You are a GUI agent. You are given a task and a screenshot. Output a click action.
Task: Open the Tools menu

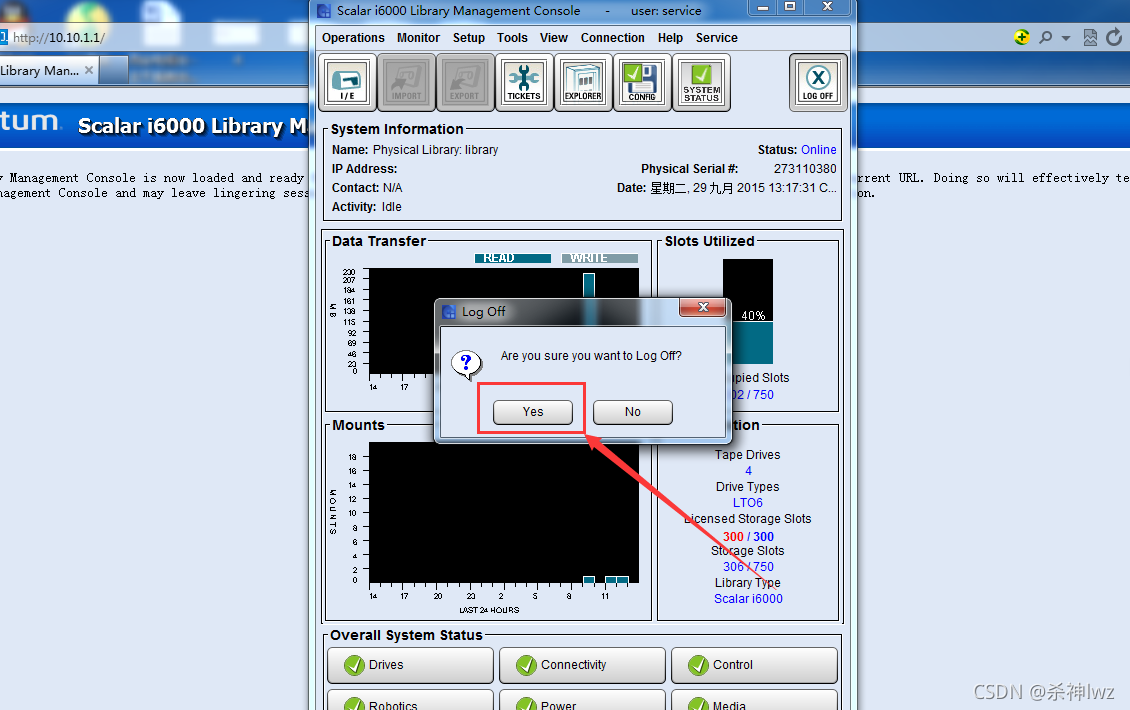point(512,37)
